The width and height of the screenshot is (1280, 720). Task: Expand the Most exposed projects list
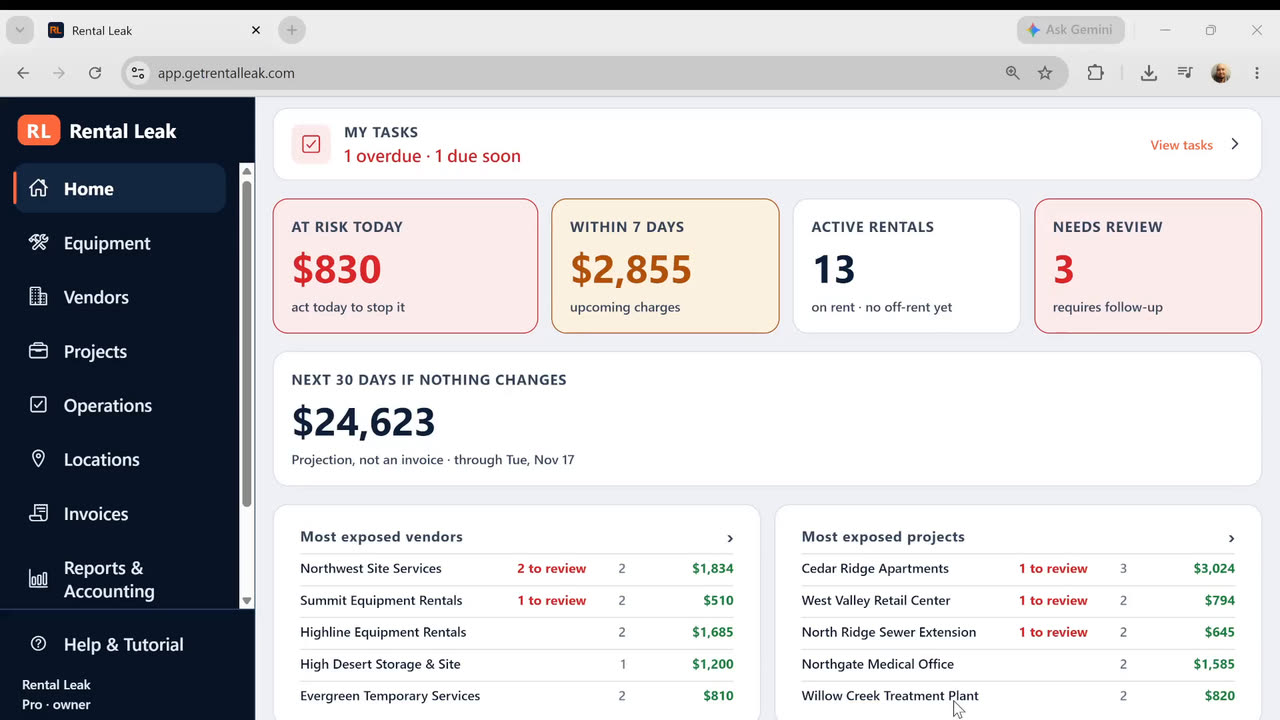click(x=1231, y=538)
